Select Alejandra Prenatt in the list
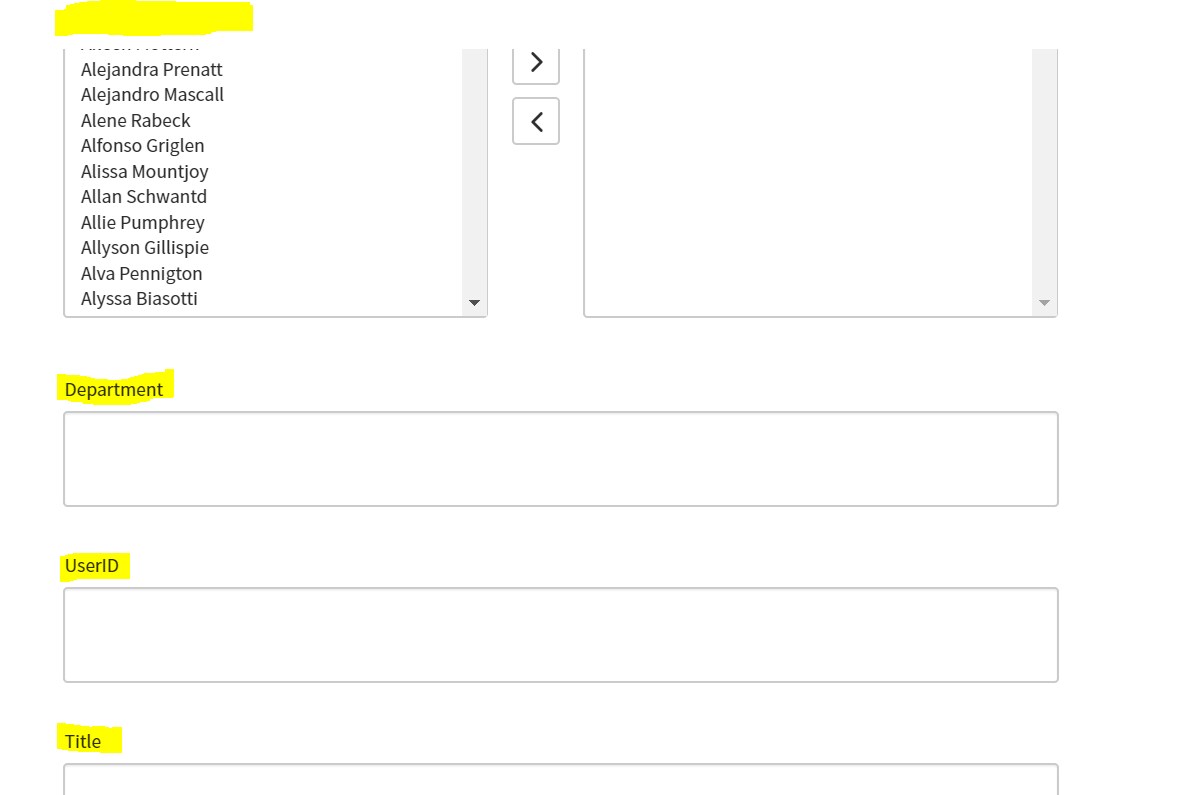This screenshot has width=1181, height=795. [x=152, y=70]
